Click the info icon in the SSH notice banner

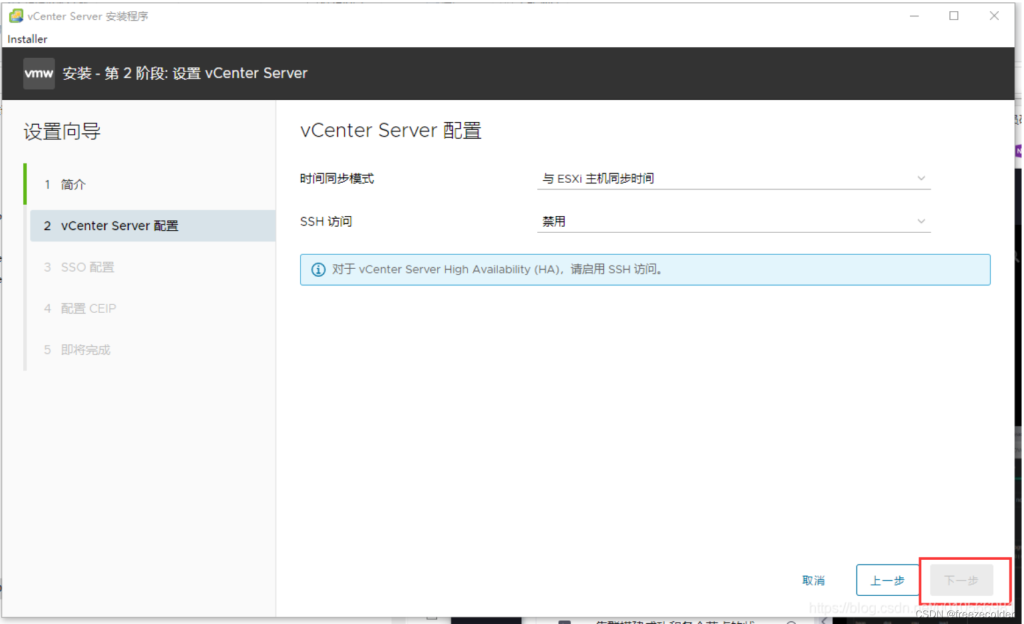click(317, 268)
